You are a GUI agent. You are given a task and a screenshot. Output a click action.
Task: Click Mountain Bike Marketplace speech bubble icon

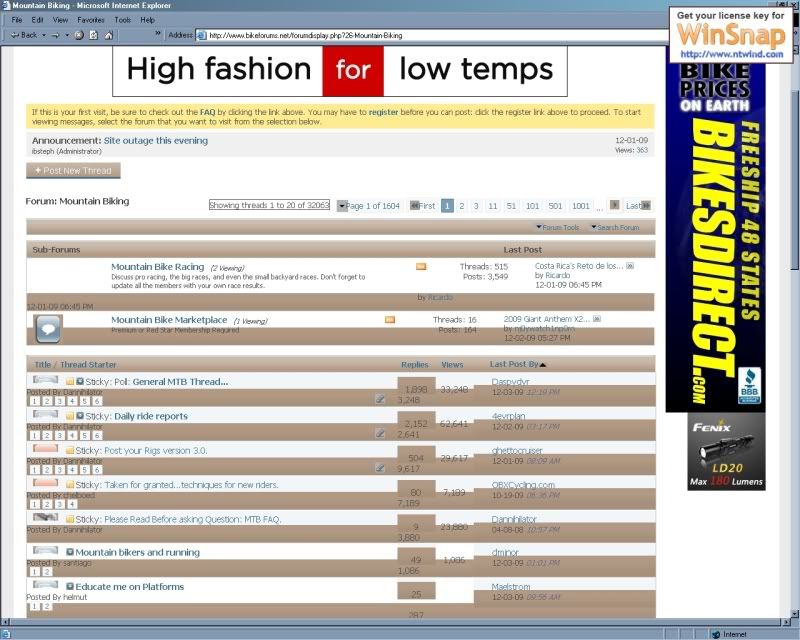(x=48, y=326)
